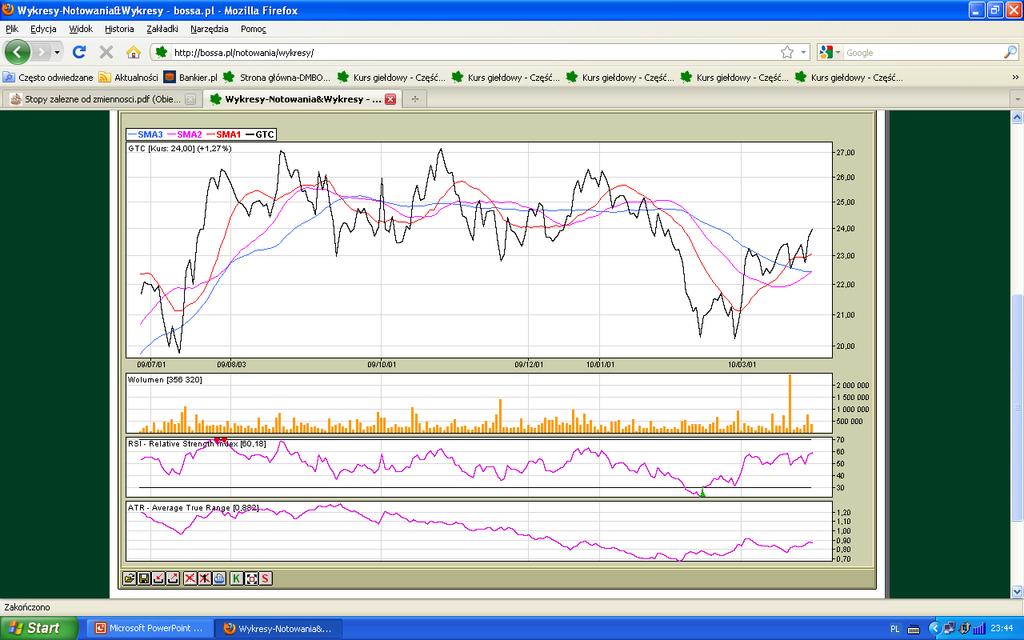Open the Pomoc menu
Viewport: 1024px width, 640px height.
pos(253,29)
